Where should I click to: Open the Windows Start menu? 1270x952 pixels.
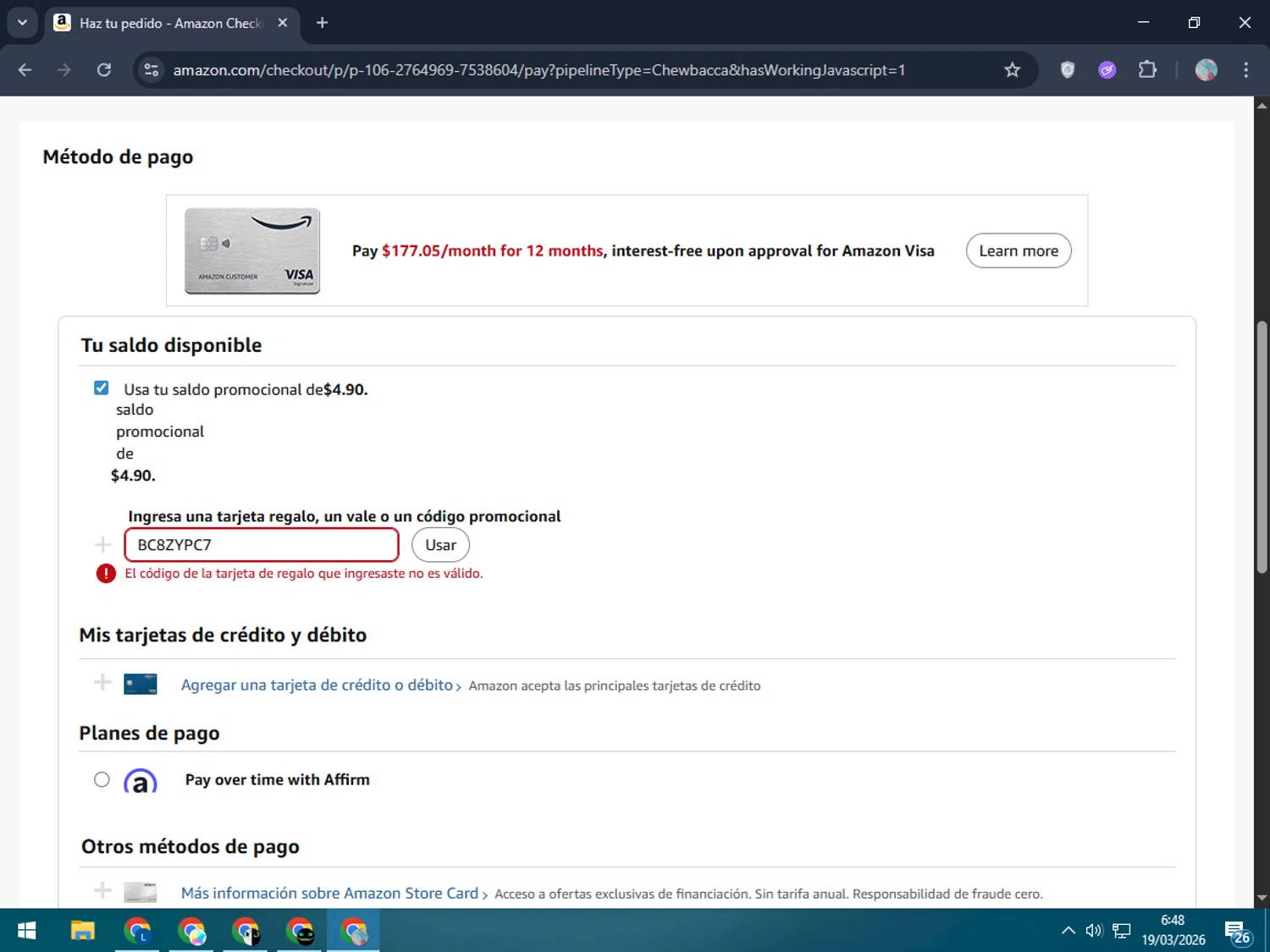26,932
